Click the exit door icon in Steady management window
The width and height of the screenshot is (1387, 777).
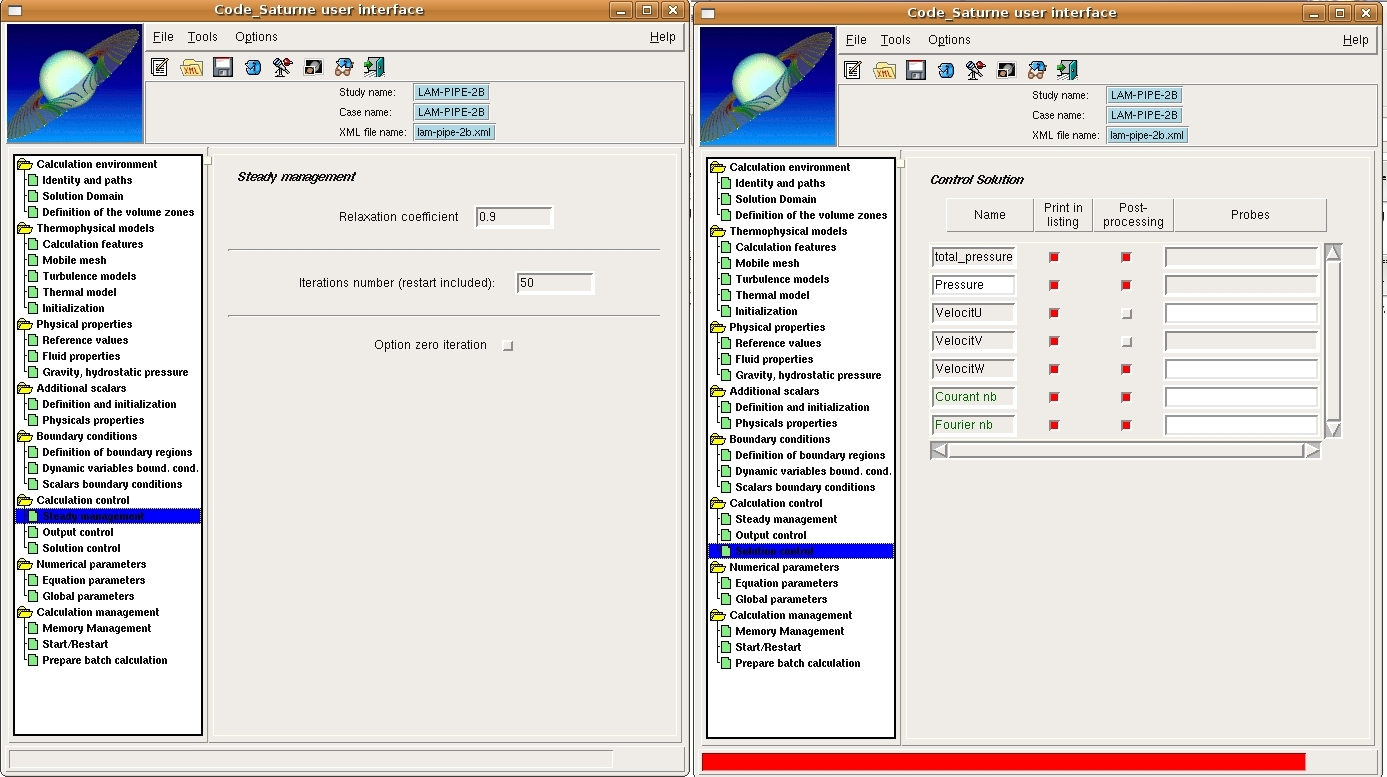[x=374, y=67]
